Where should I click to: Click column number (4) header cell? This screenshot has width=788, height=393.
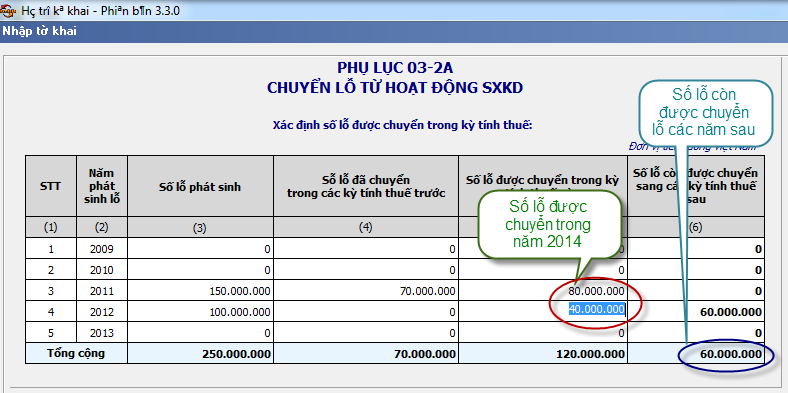pos(366,228)
